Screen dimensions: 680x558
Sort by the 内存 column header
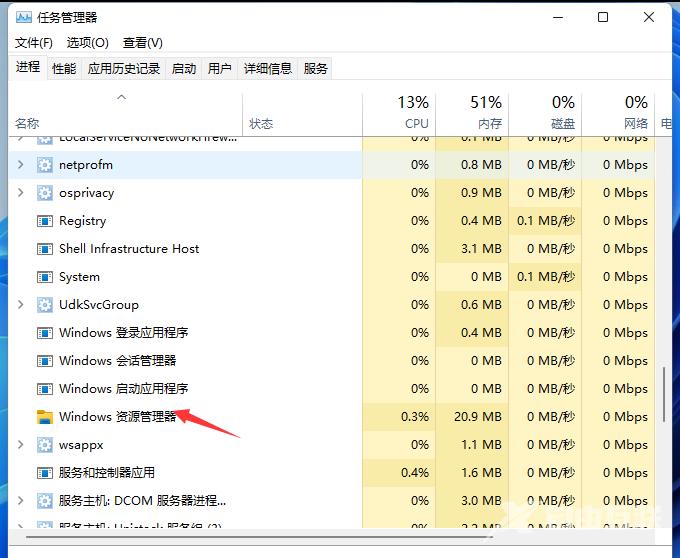click(472, 114)
